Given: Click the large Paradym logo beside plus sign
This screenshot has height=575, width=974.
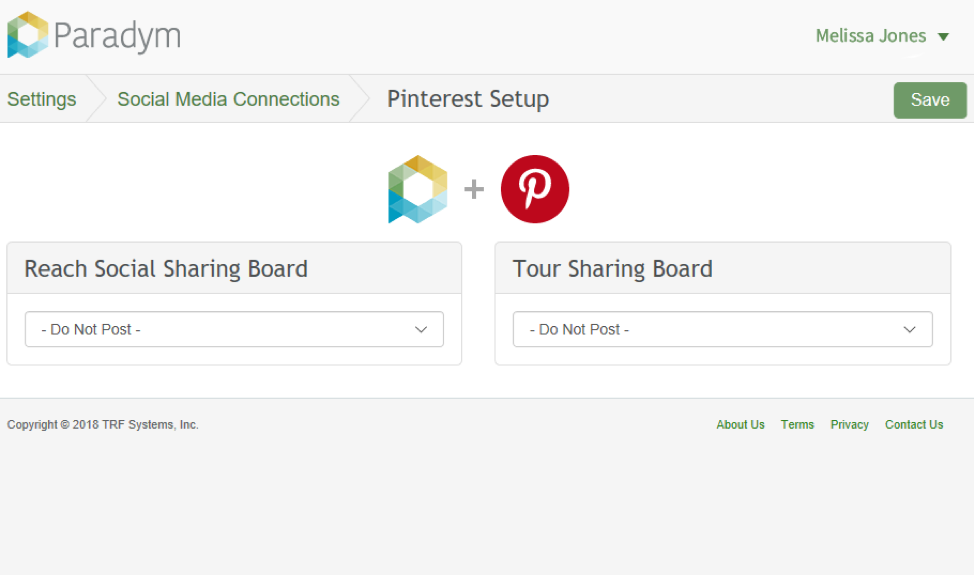Looking at the screenshot, I should tap(417, 189).
